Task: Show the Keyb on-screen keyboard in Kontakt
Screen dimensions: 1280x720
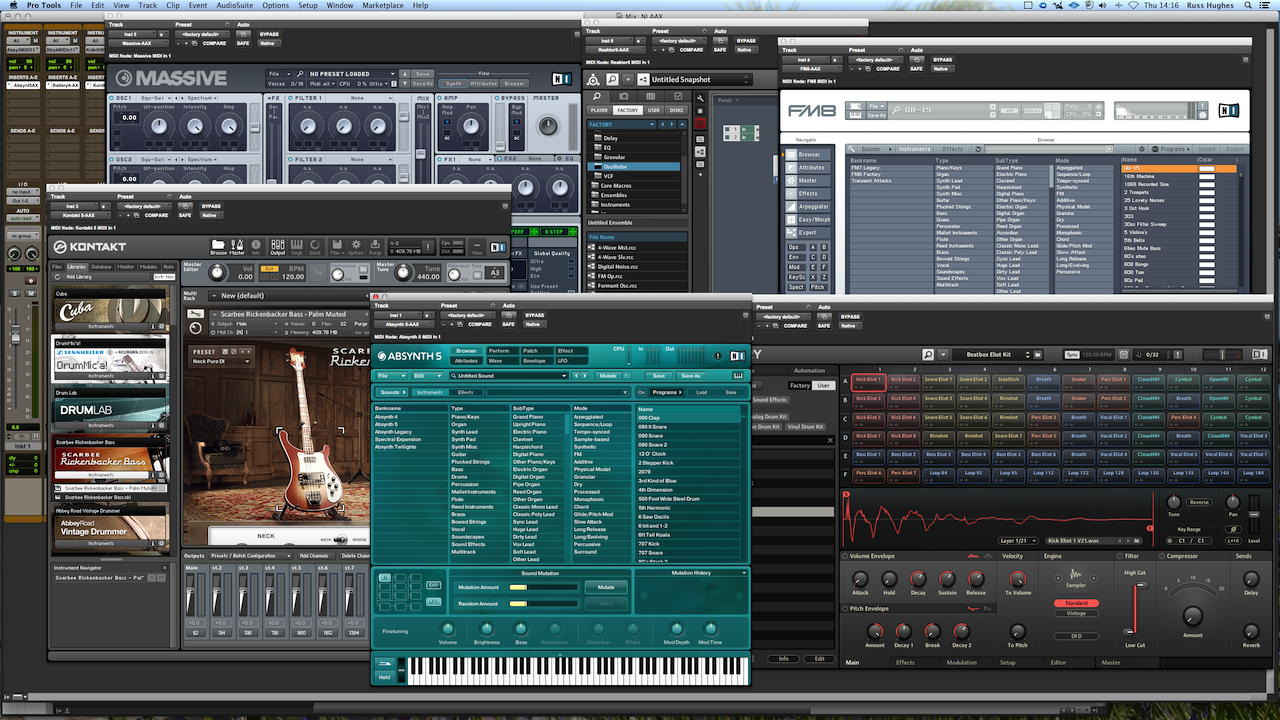Action: (x=296, y=247)
